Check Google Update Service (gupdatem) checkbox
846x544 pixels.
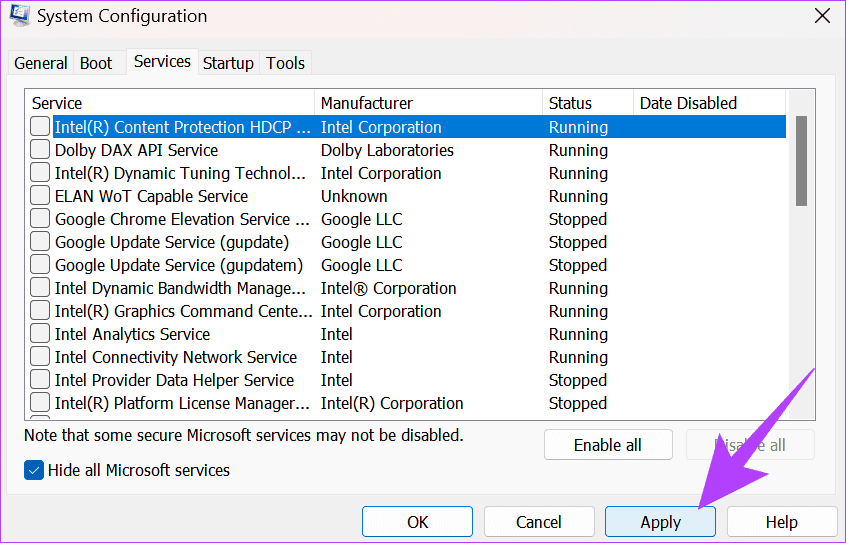coord(40,265)
